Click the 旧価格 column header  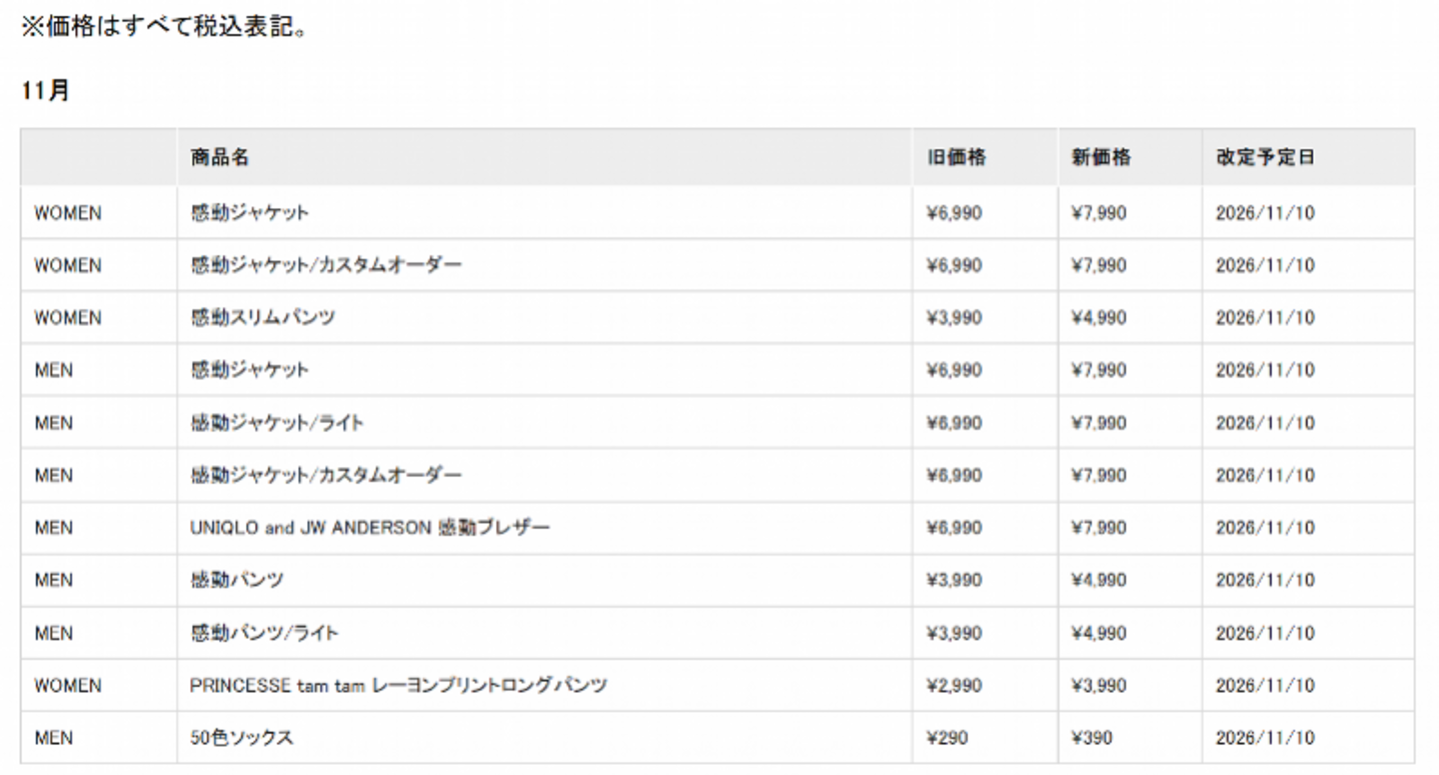pyautogui.click(x=956, y=158)
